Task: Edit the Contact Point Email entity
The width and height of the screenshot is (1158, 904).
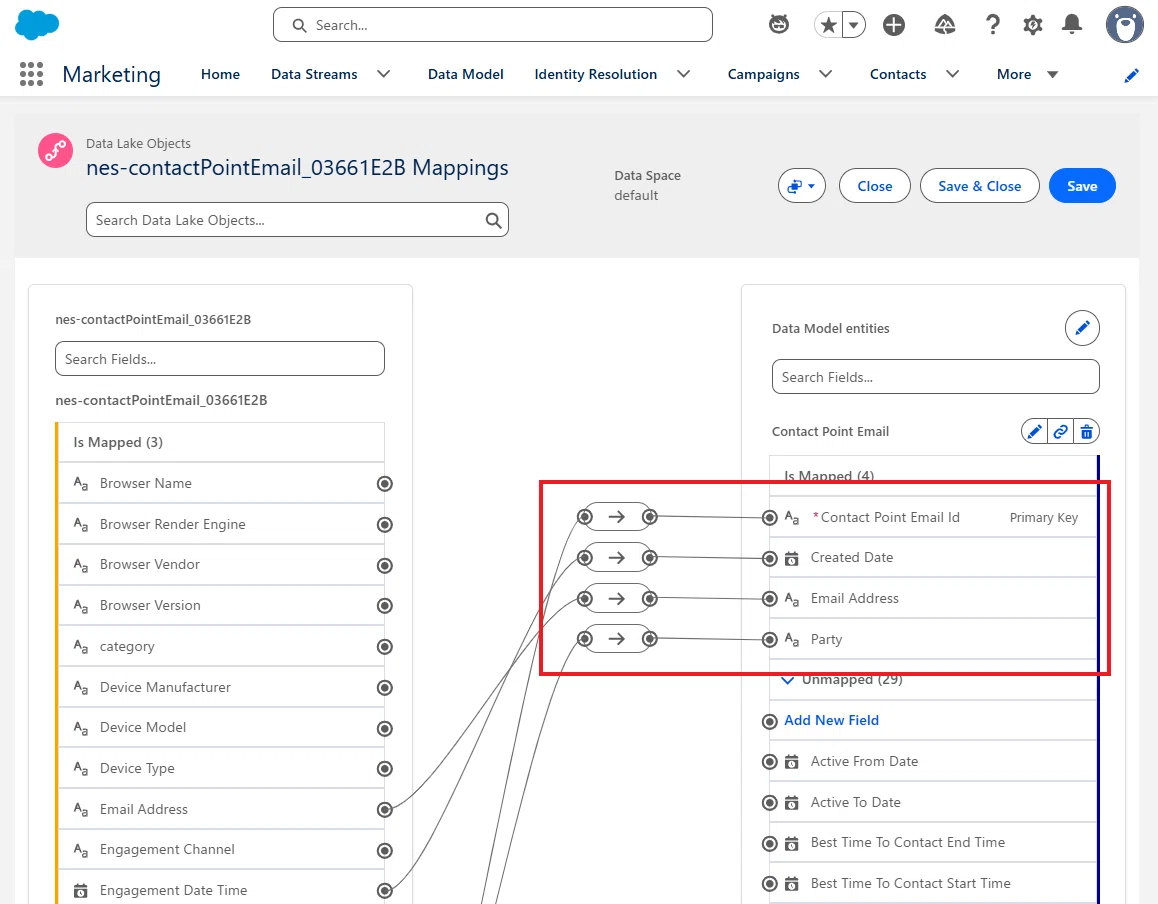Action: [1035, 431]
